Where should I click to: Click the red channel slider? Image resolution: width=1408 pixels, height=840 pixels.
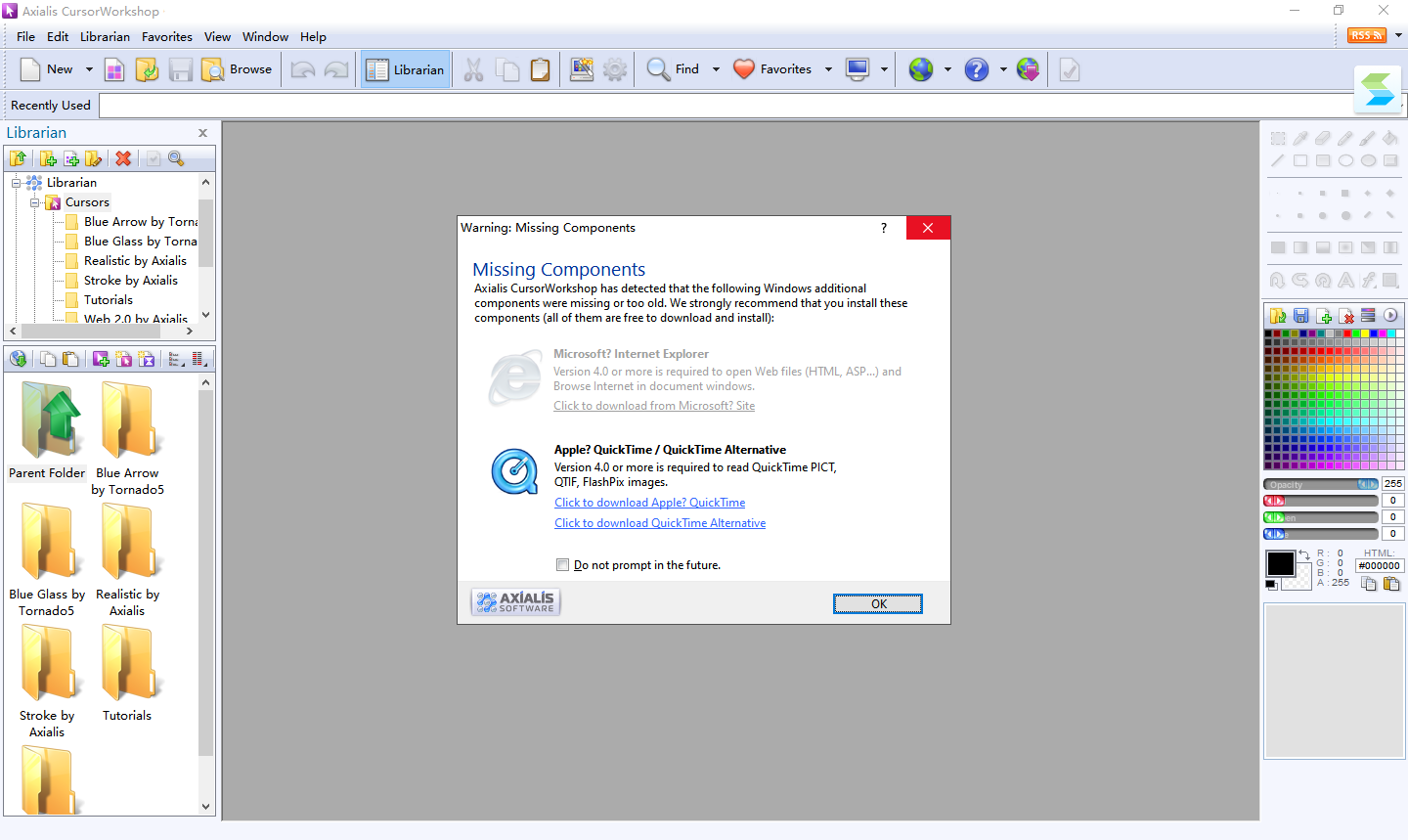point(1321,501)
